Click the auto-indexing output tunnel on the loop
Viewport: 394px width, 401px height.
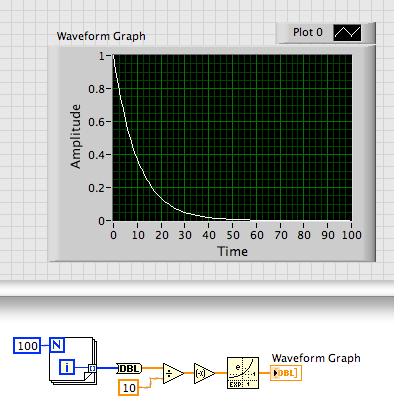coord(92,368)
